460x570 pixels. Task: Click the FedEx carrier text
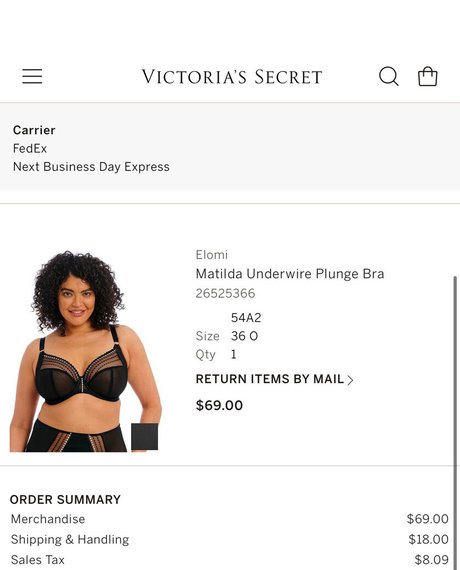tap(30, 148)
